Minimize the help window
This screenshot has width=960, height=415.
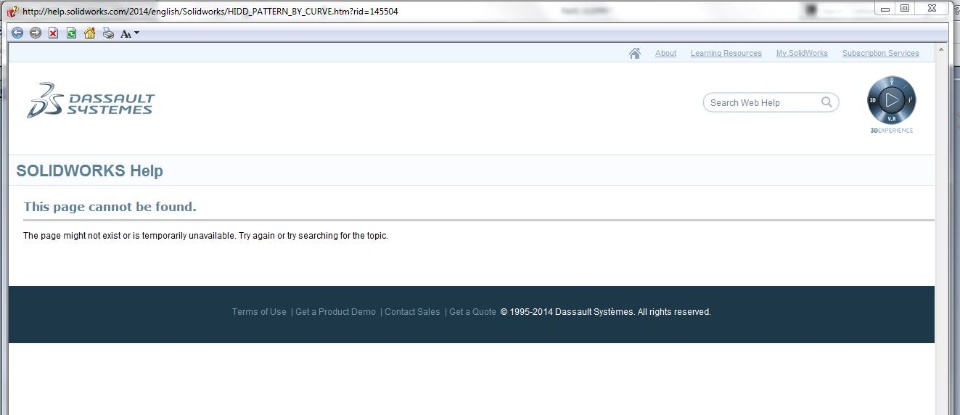tap(885, 8)
